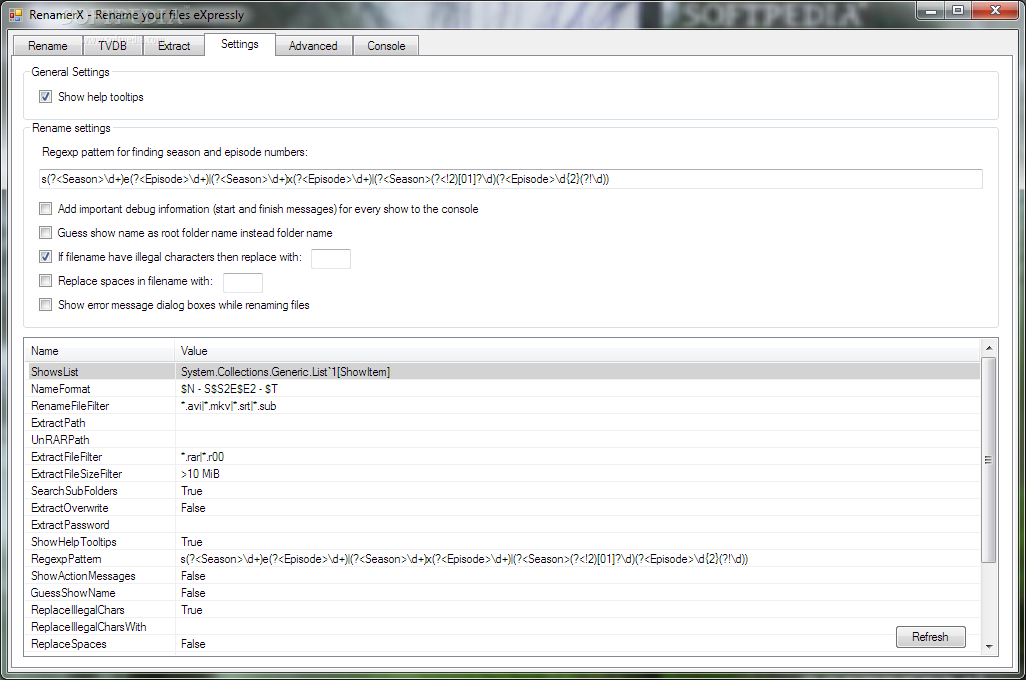This screenshot has width=1026, height=680.
Task: Select the ShowActionMessages row
Action: coord(503,576)
